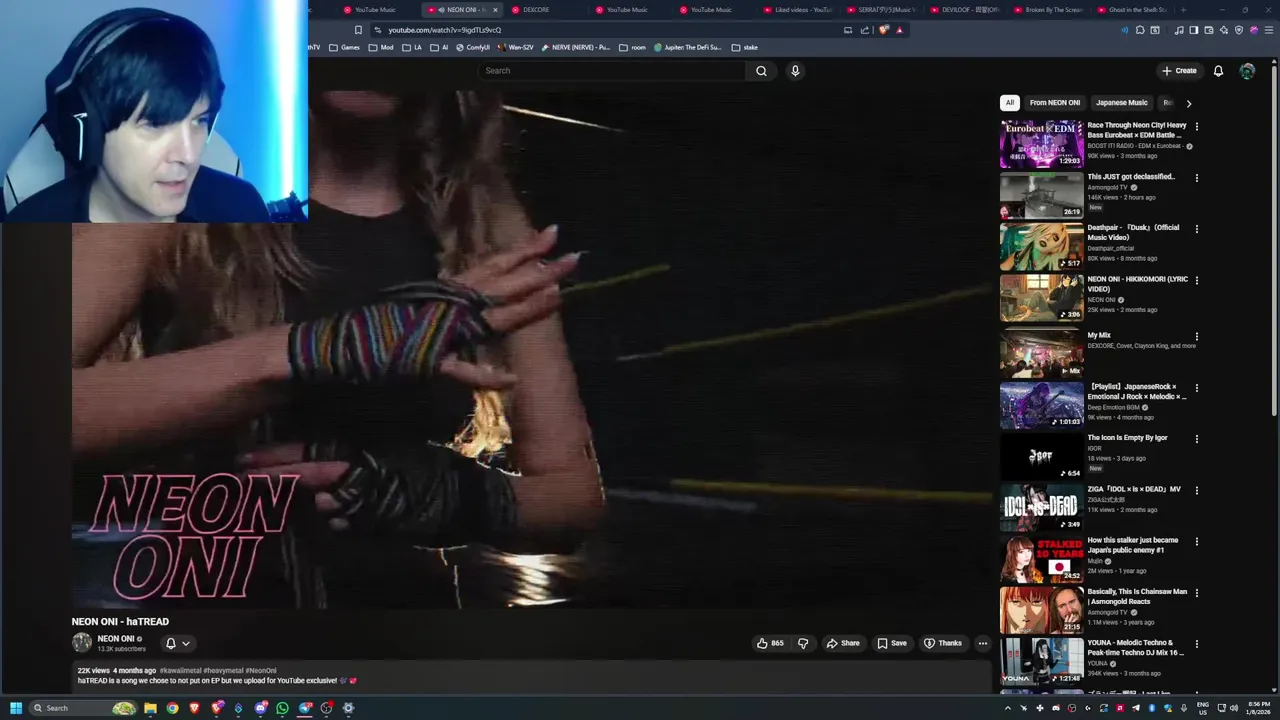
Task: Open Jupiter DeFi bookmark
Action: click(688, 47)
